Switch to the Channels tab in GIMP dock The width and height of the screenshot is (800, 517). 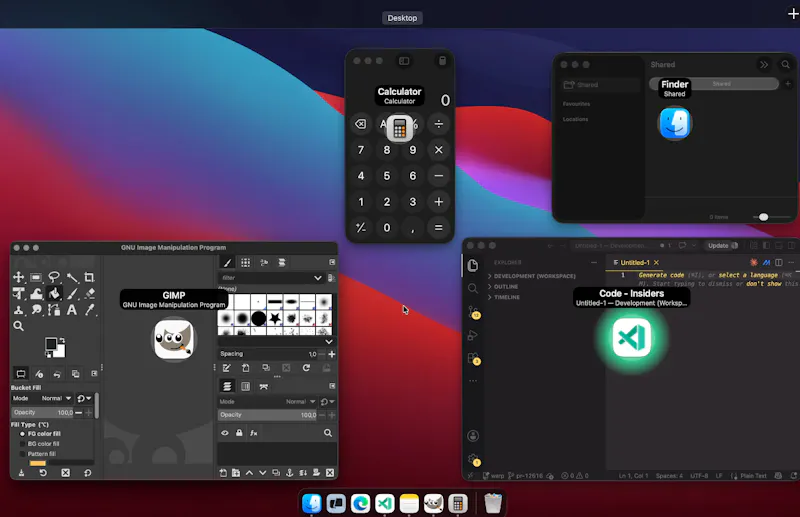[245, 386]
